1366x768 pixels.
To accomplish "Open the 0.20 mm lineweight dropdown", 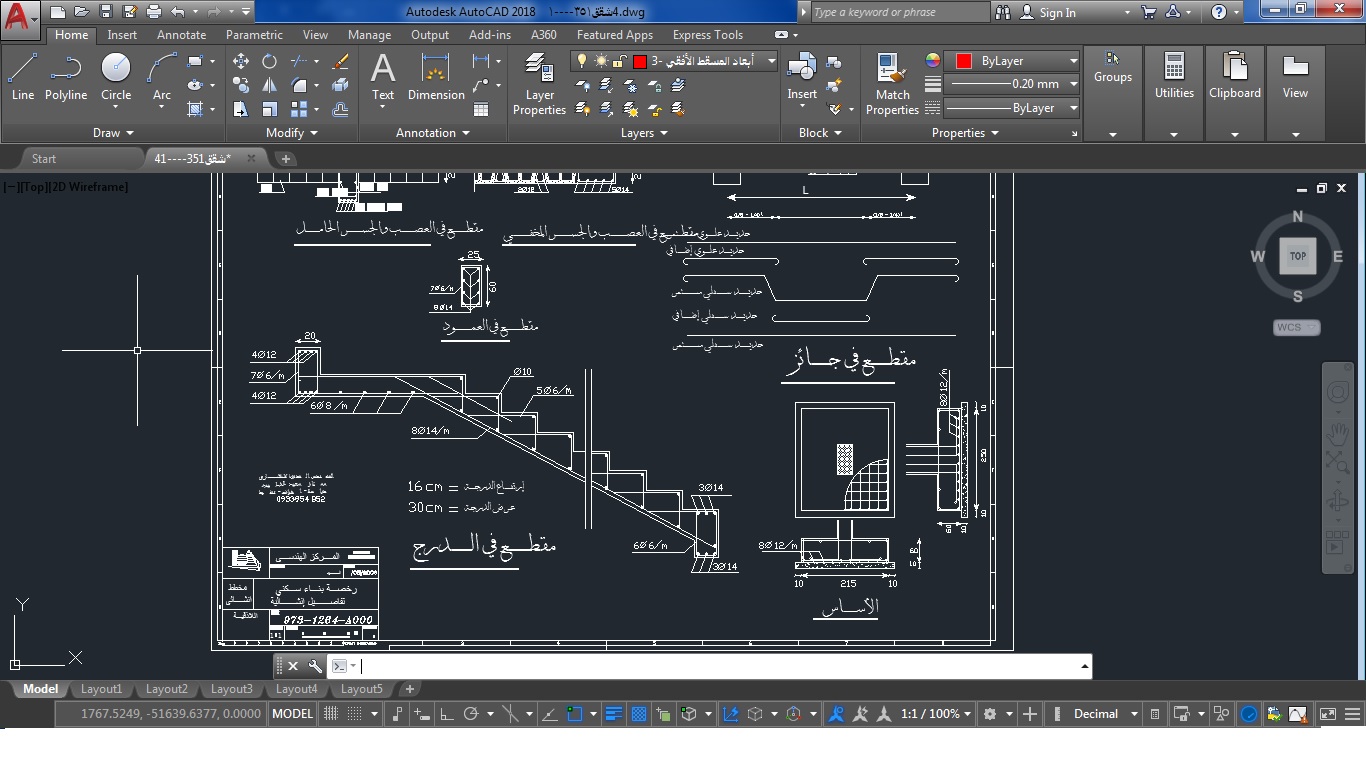I will click(1073, 84).
